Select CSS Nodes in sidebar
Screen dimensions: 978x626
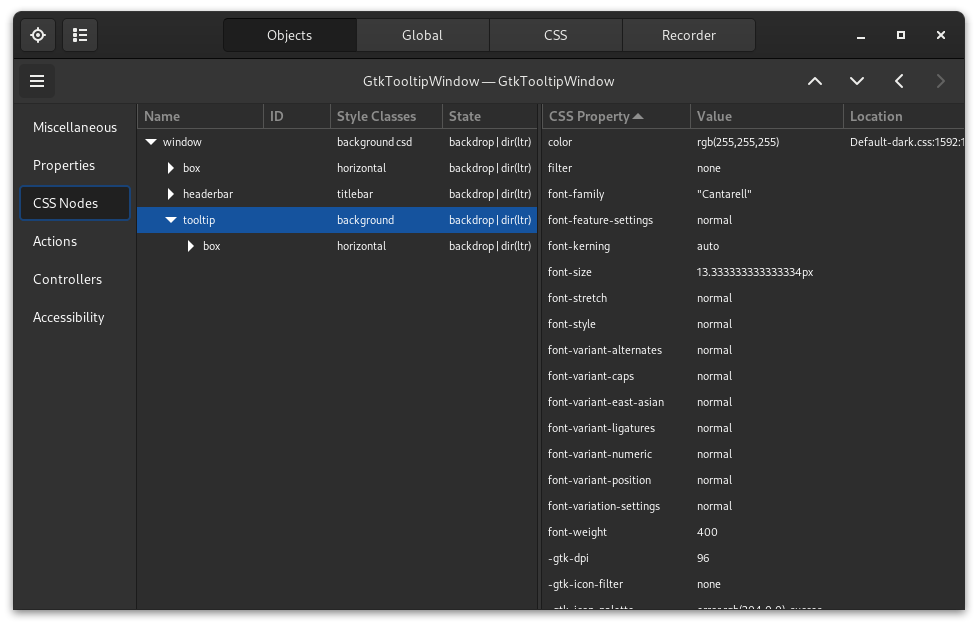pos(75,203)
